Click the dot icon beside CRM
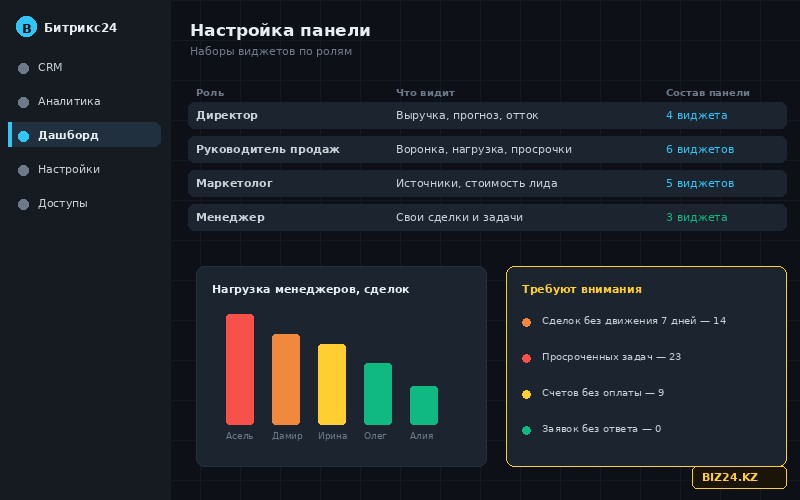This screenshot has width=800, height=500. [23, 68]
